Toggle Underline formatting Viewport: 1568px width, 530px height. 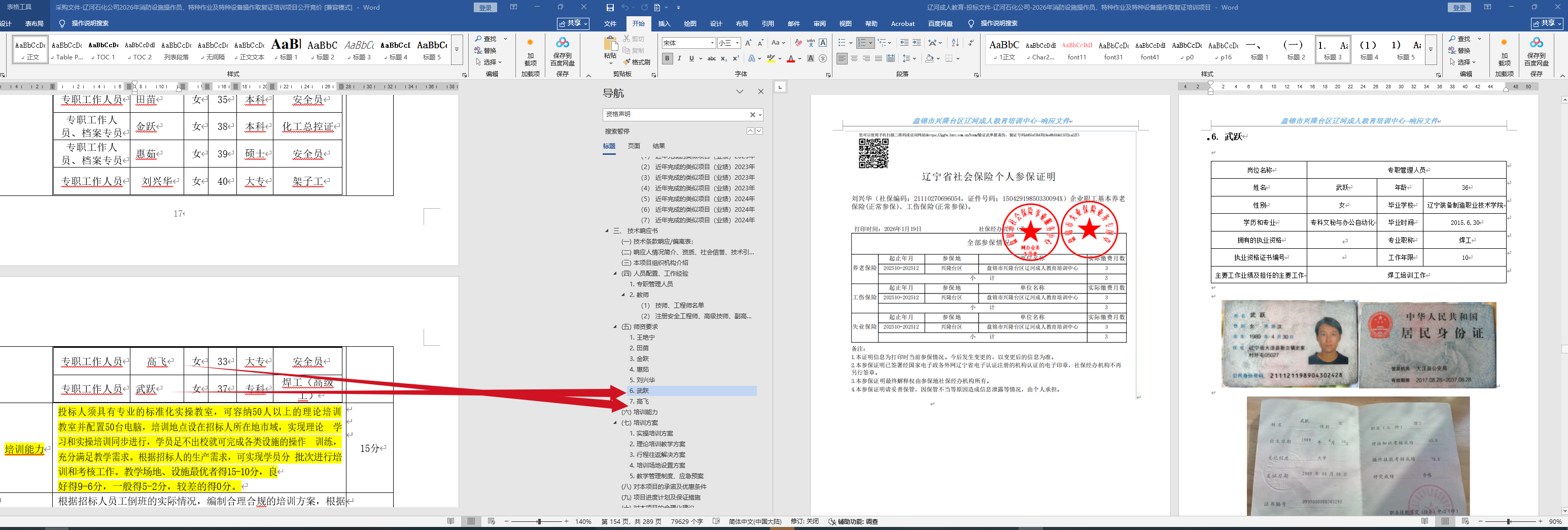coord(691,58)
